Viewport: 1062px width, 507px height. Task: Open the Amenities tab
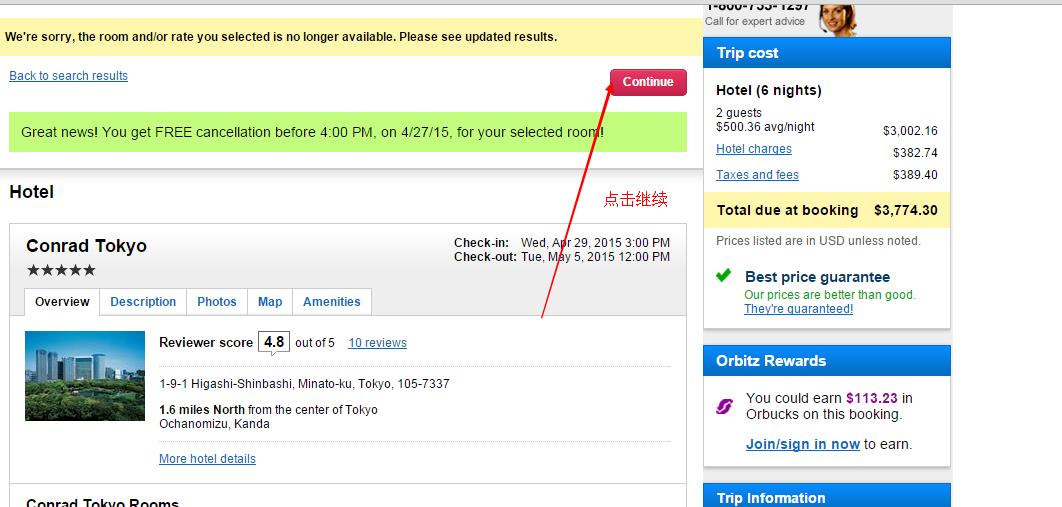click(331, 302)
